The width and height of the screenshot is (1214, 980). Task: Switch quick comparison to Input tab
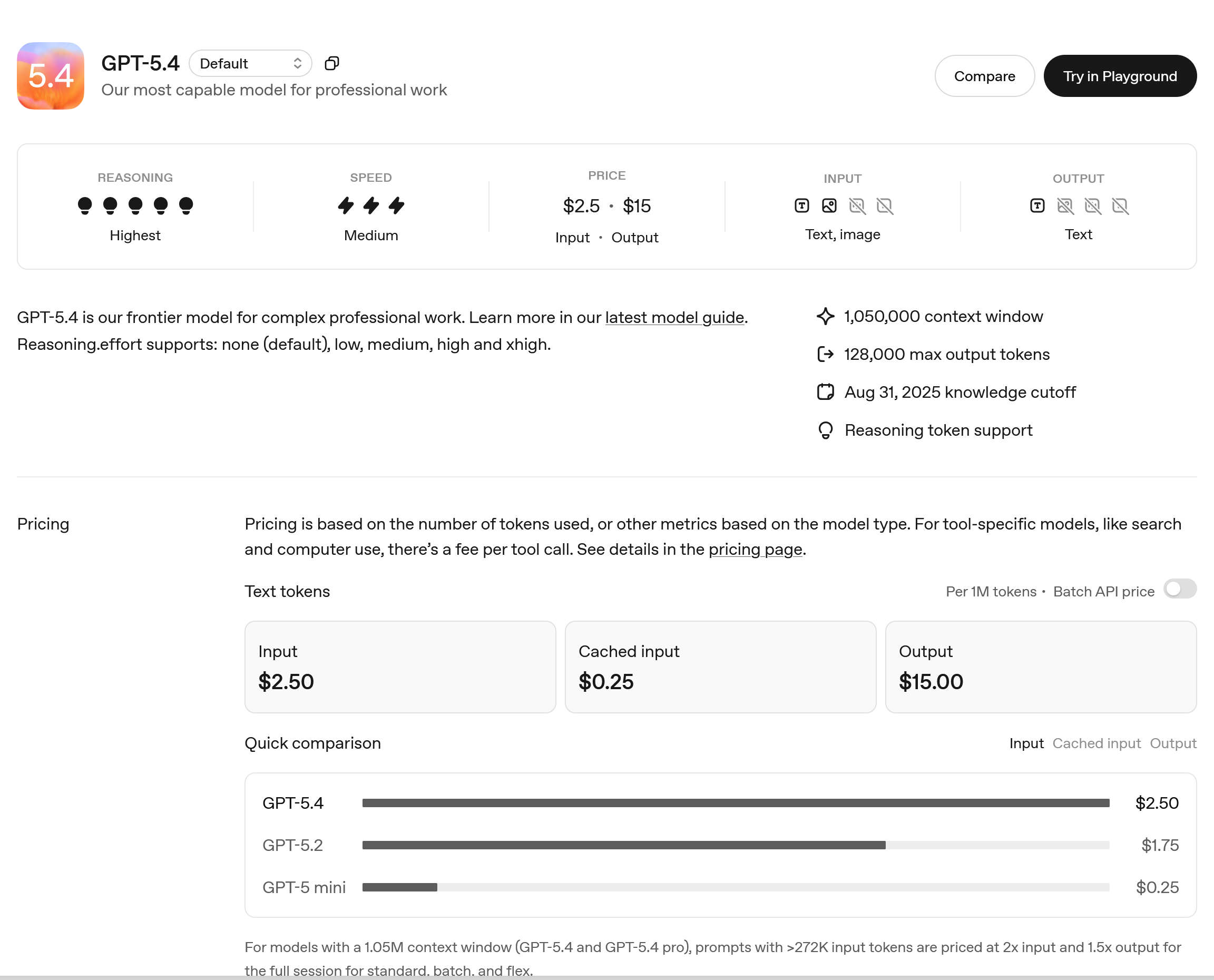tap(1026, 743)
